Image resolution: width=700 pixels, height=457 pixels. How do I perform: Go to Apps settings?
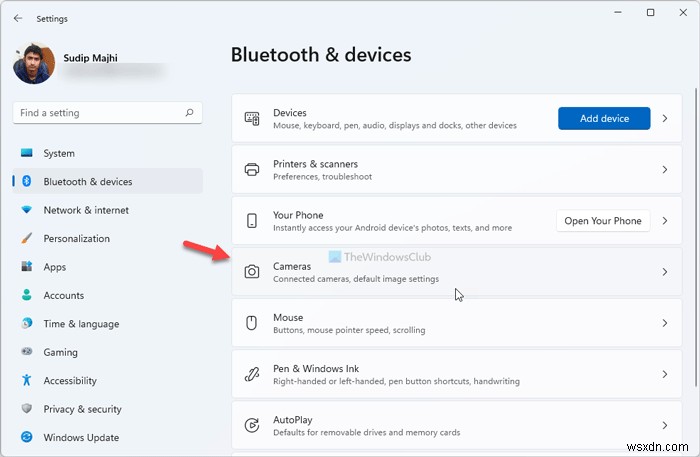tap(108, 266)
